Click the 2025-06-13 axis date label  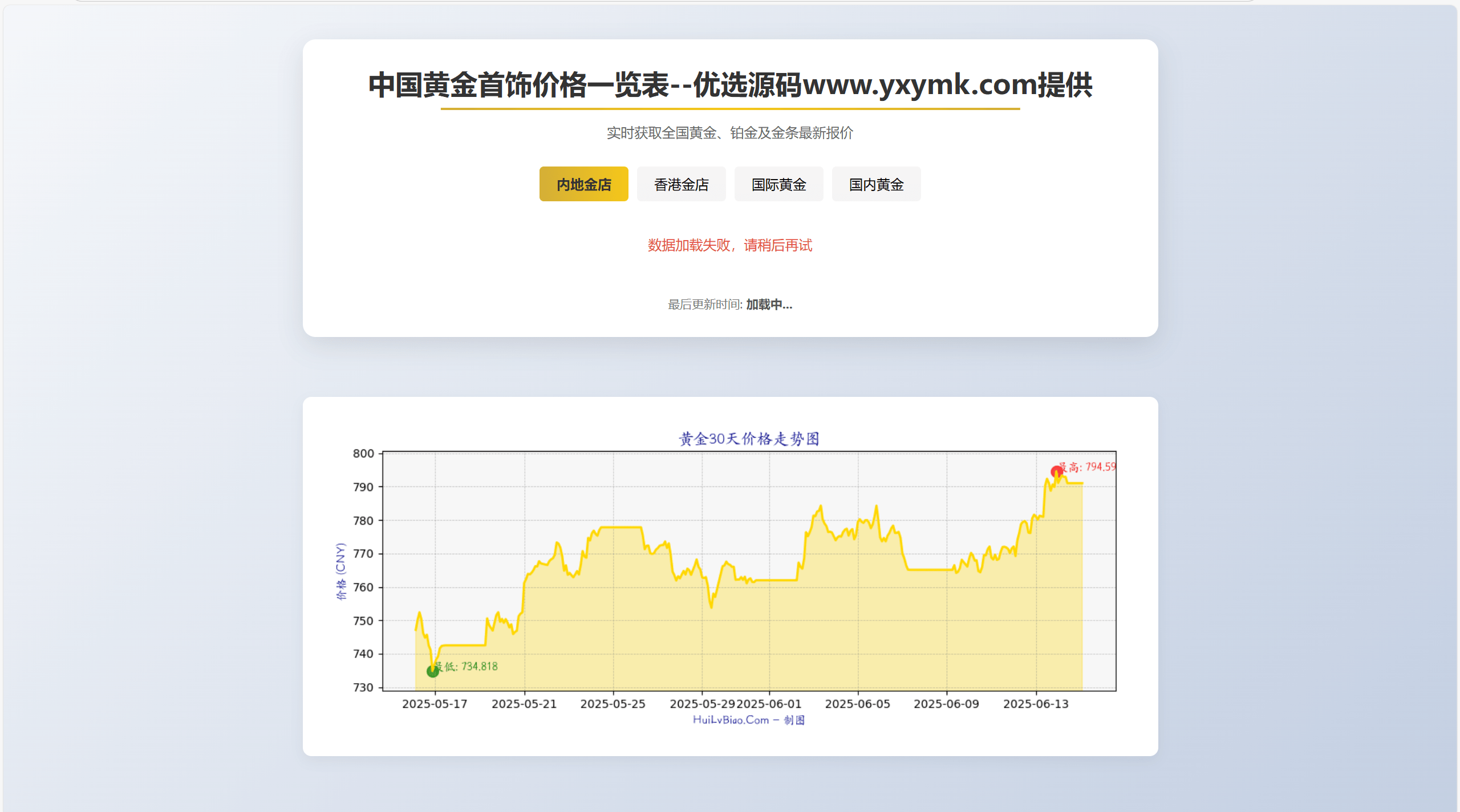coord(1036,704)
